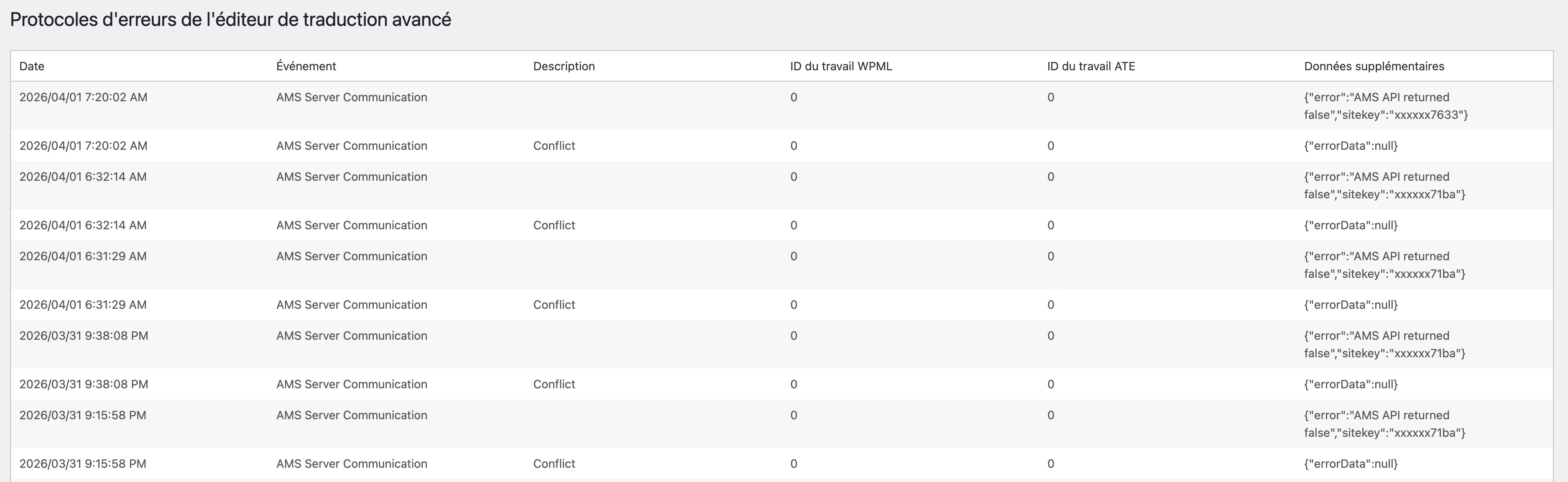Click Conflict in the 9:15:58 PM row

click(x=554, y=464)
